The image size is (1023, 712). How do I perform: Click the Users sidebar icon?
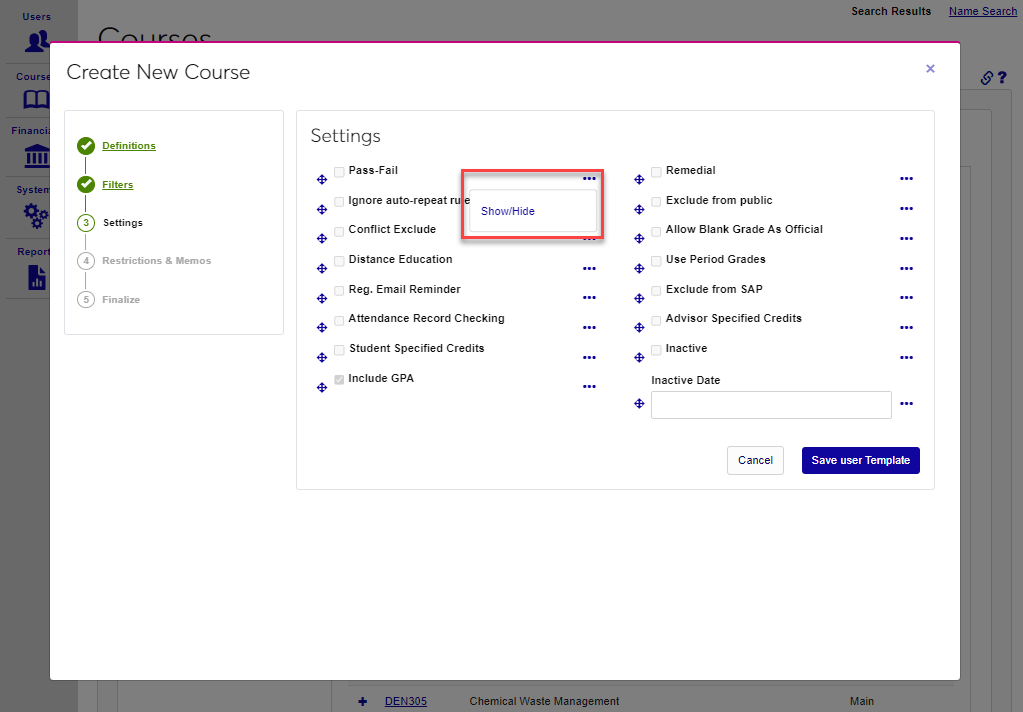37,41
